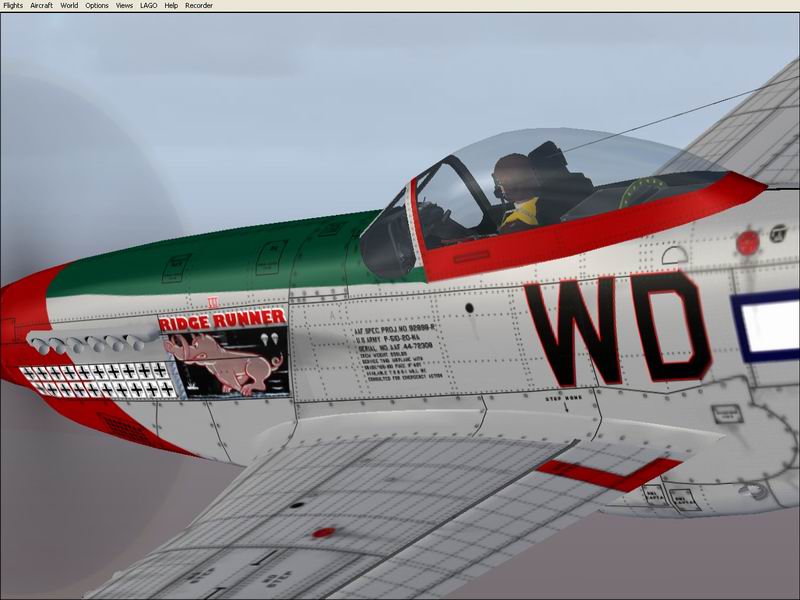Screen dimensions: 800x600
Task: Open the Recorder menu
Action: 199,6
